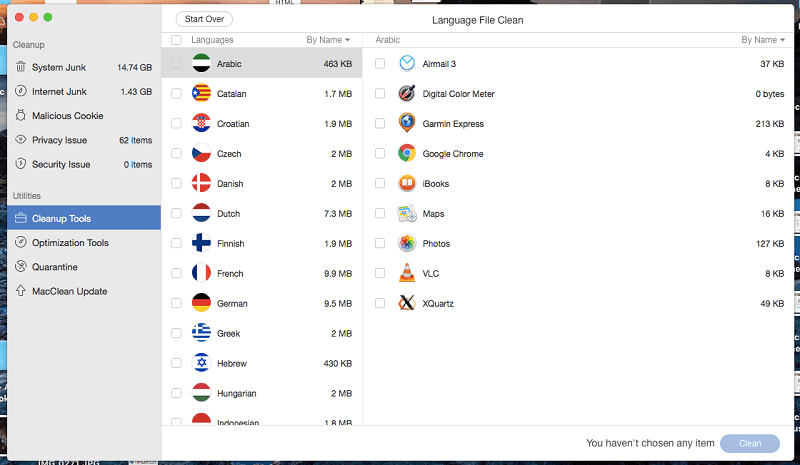Open the Privacy Issue section
The height and width of the screenshot is (465, 800).
tap(84, 140)
